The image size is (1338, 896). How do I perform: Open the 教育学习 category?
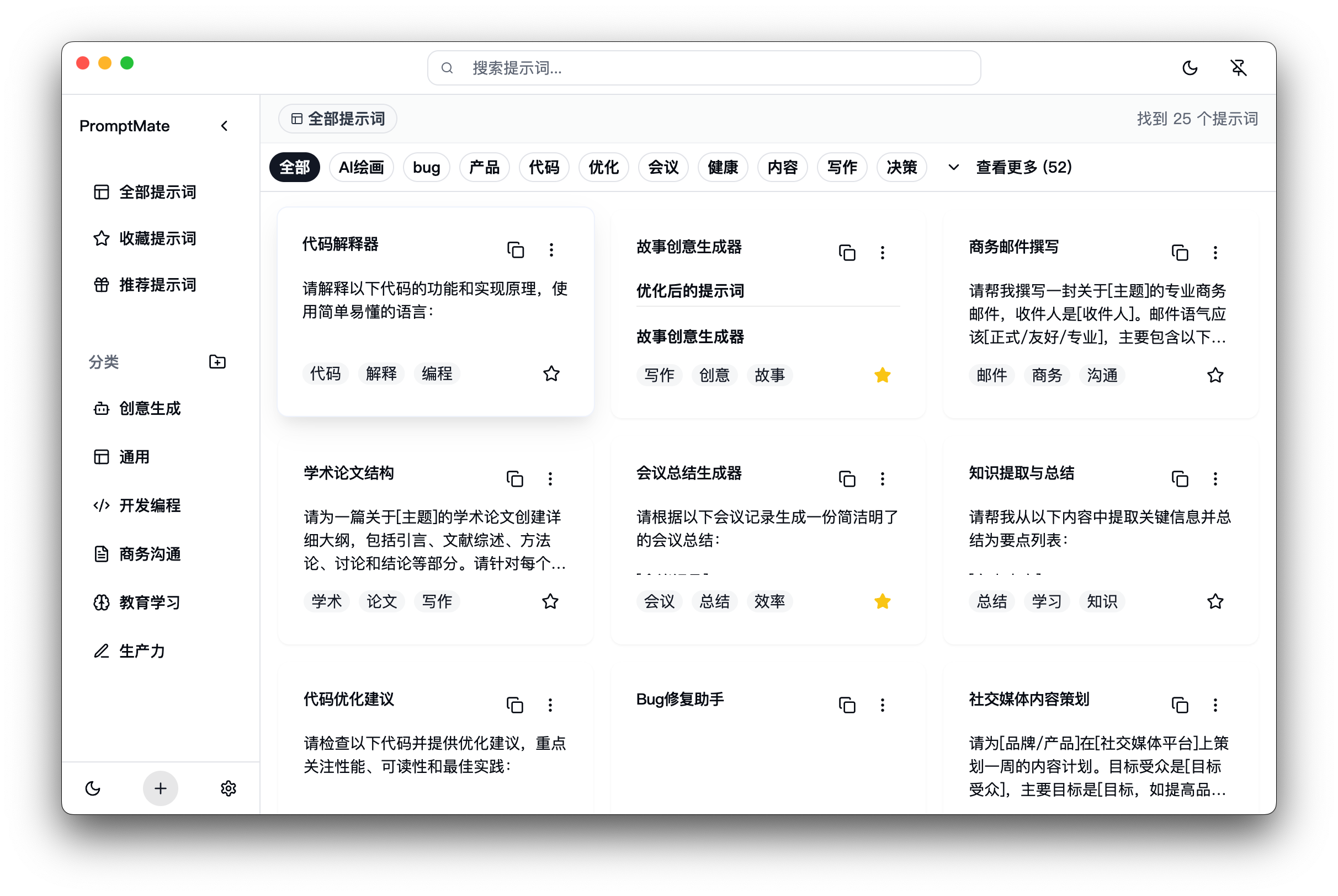[x=148, y=602]
